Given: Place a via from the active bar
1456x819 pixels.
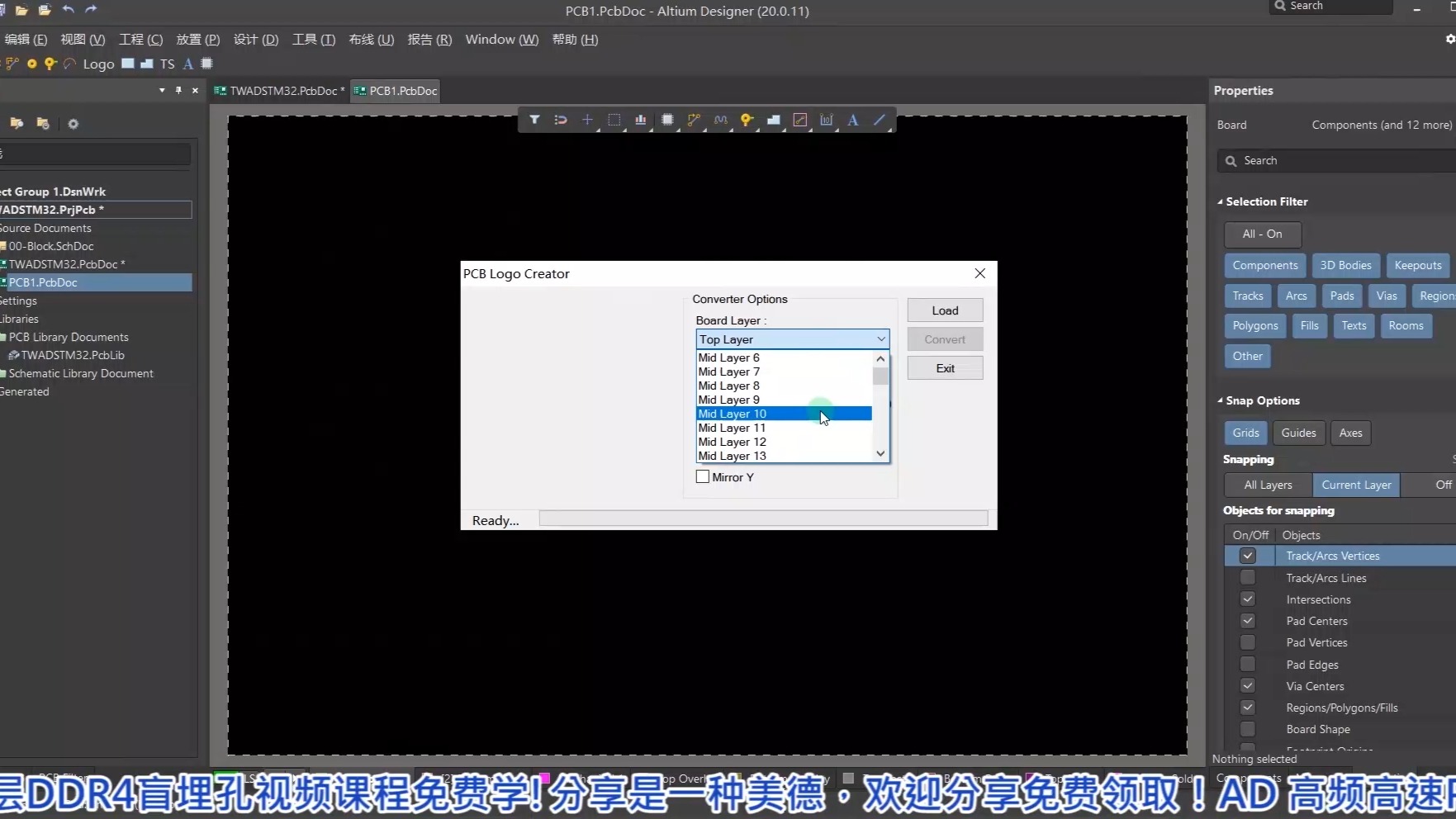Looking at the screenshot, I should point(747,120).
